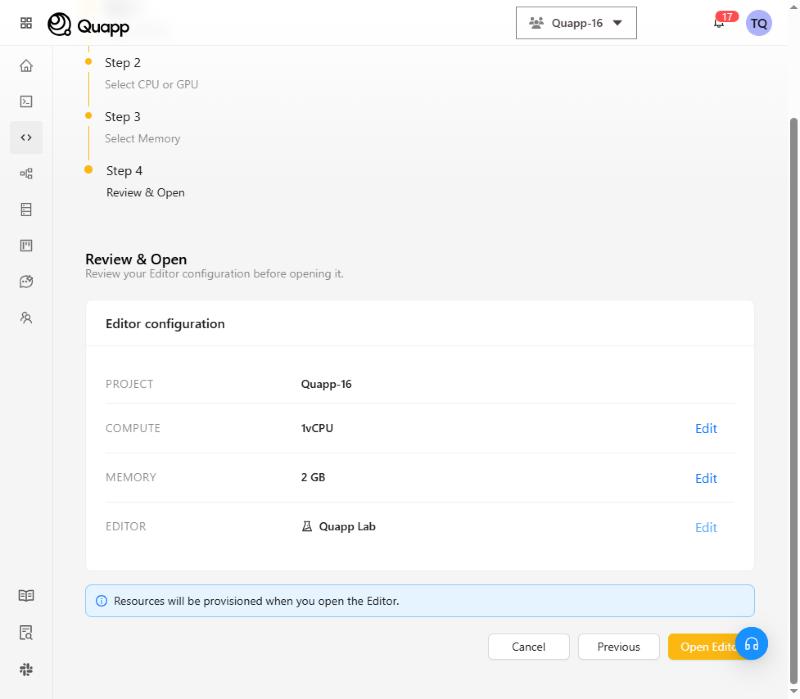The width and height of the screenshot is (800, 699).
Task: Open the document search sidebar icon
Action: [26, 633]
